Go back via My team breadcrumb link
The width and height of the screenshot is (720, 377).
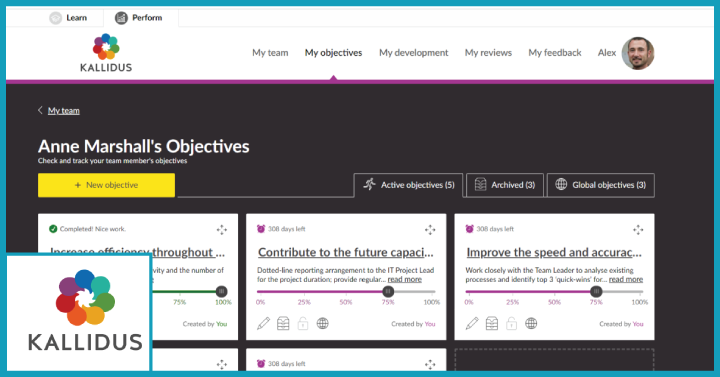64,111
